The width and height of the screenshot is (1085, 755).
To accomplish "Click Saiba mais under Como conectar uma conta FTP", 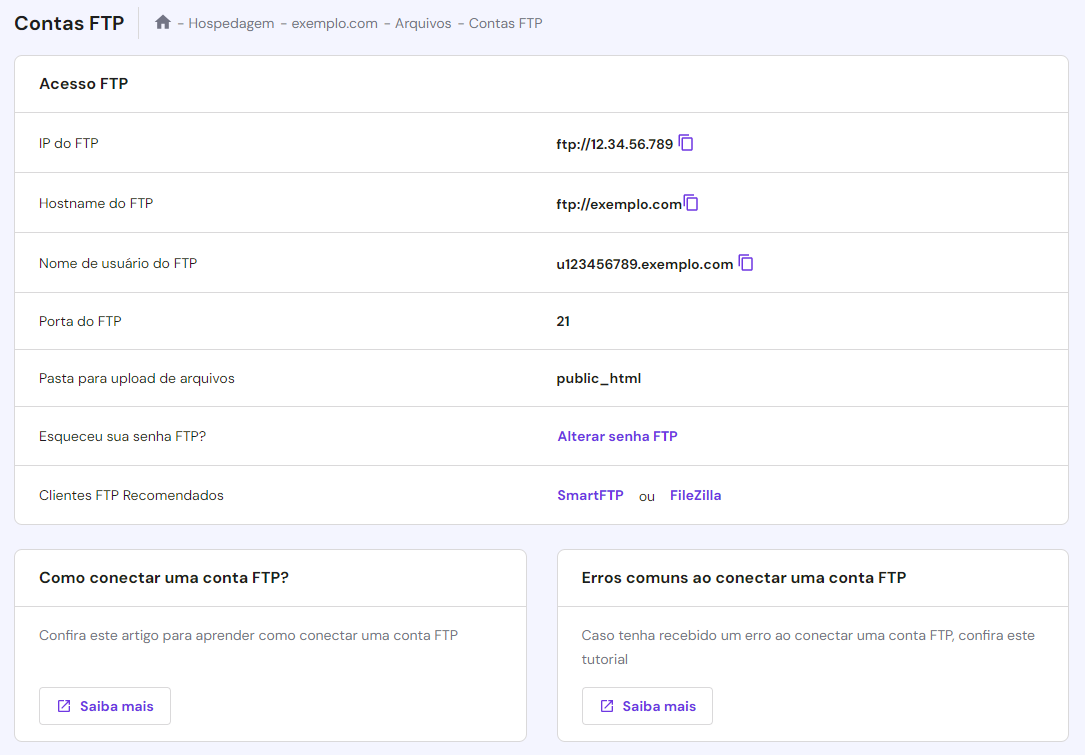I will pyautogui.click(x=104, y=706).
